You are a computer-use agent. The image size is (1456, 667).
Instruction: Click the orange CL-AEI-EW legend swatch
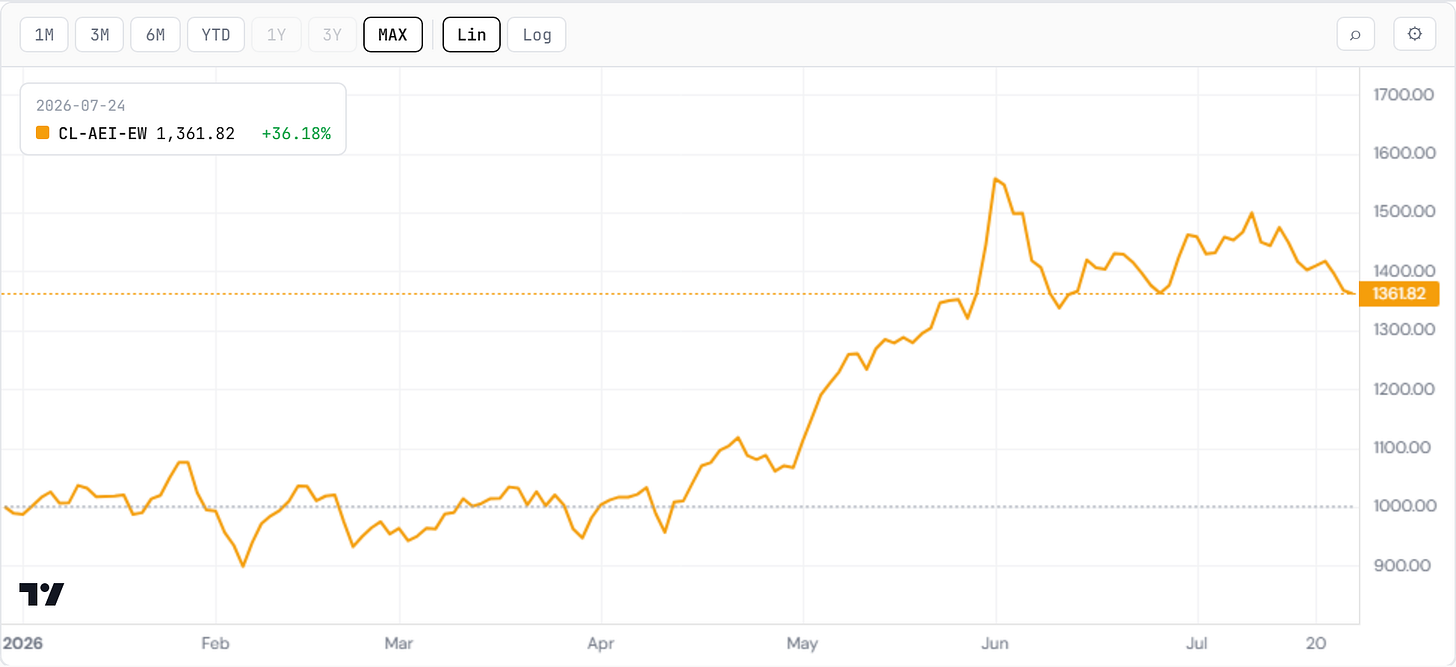point(42,133)
